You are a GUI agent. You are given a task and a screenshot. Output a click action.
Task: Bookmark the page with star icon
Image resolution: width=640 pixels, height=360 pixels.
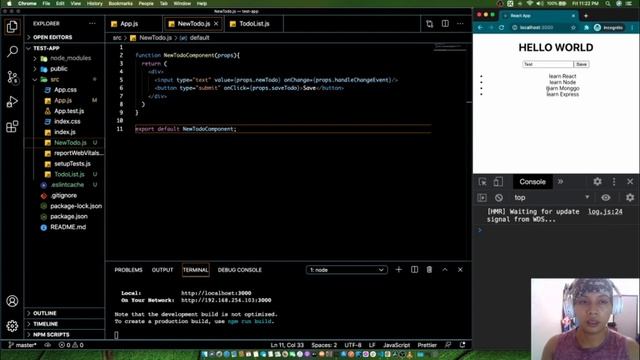coord(573,27)
